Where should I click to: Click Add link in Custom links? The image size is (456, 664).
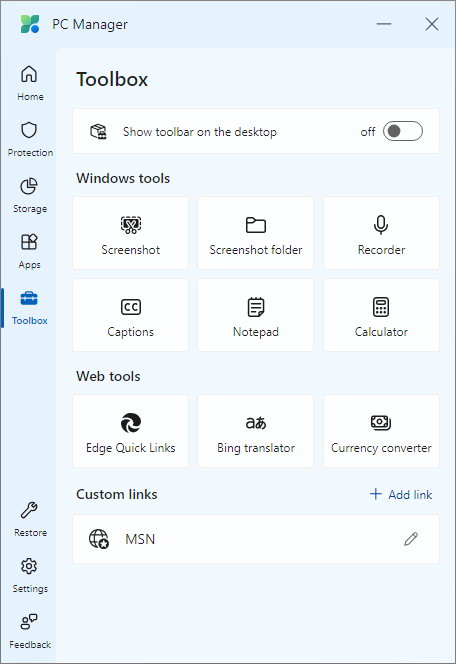[x=401, y=495]
